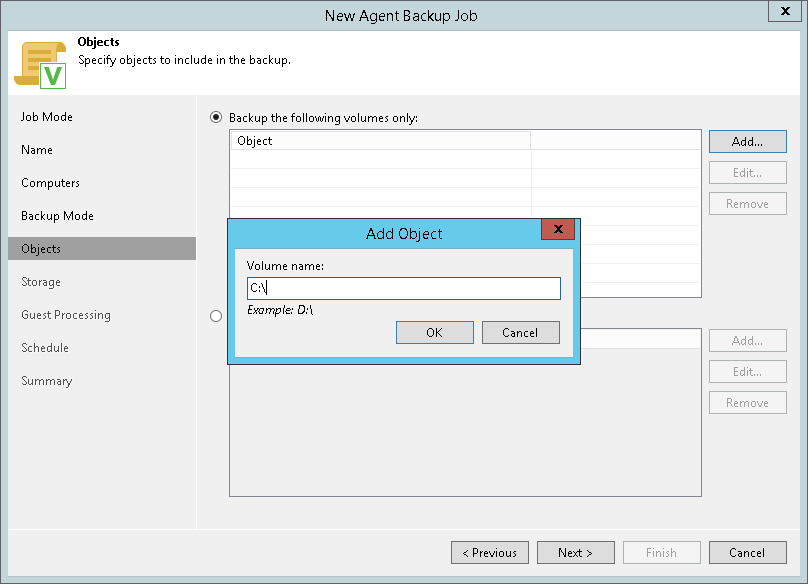
Task: Click the Object column header
Action: pos(381,141)
